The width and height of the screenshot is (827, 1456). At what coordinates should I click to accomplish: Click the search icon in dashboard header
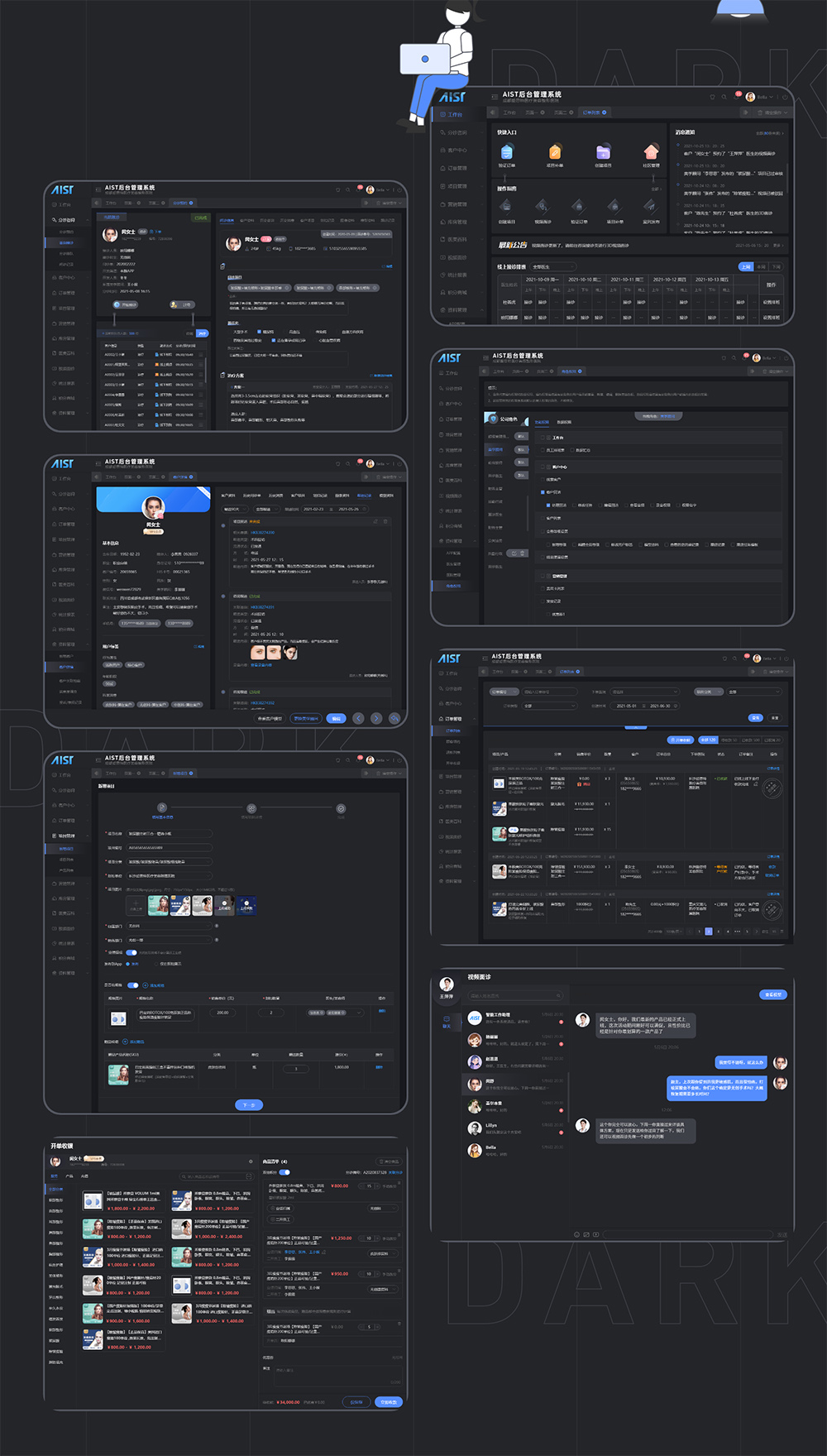point(724,97)
